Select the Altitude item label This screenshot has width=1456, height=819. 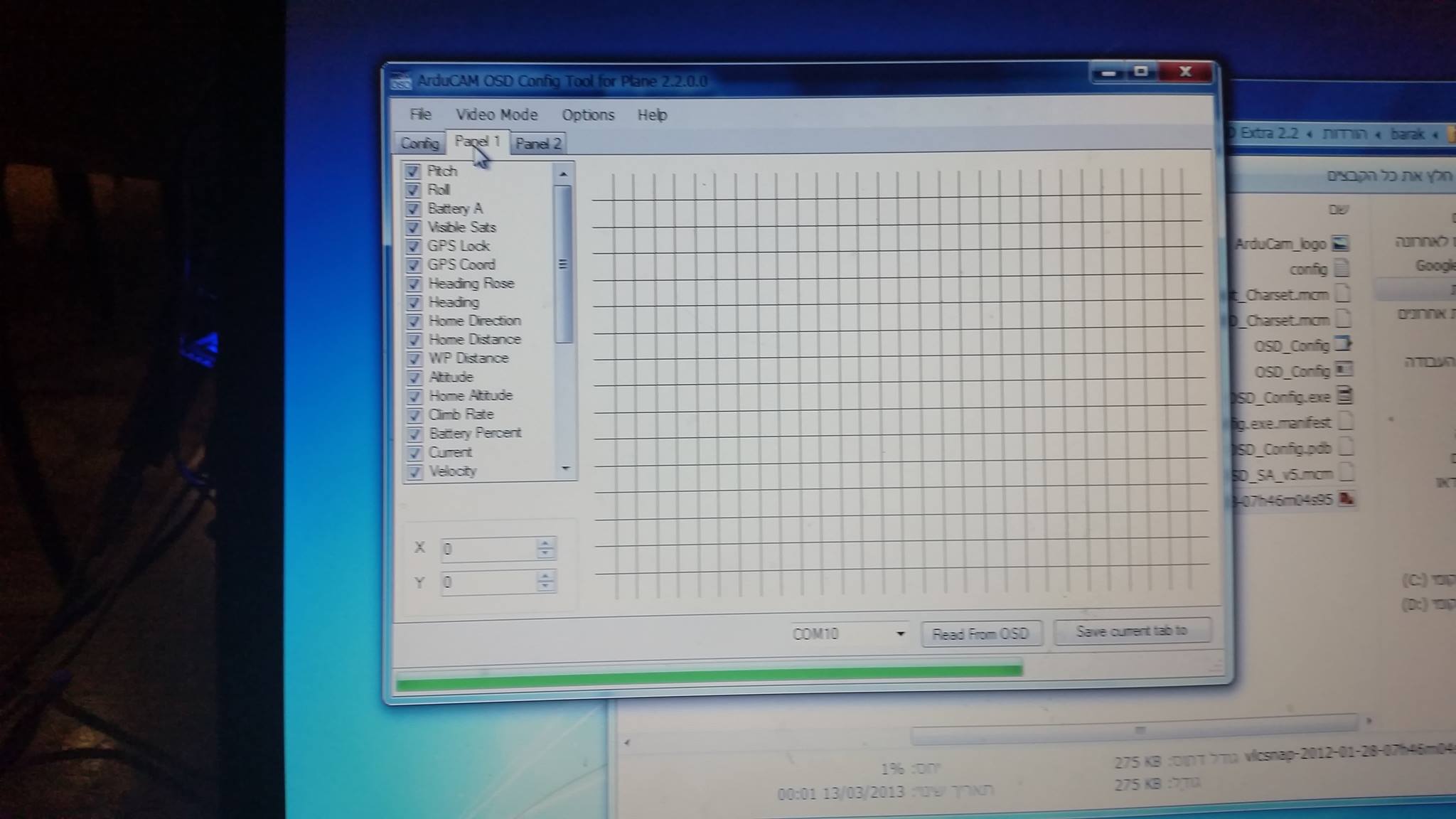pos(451,377)
